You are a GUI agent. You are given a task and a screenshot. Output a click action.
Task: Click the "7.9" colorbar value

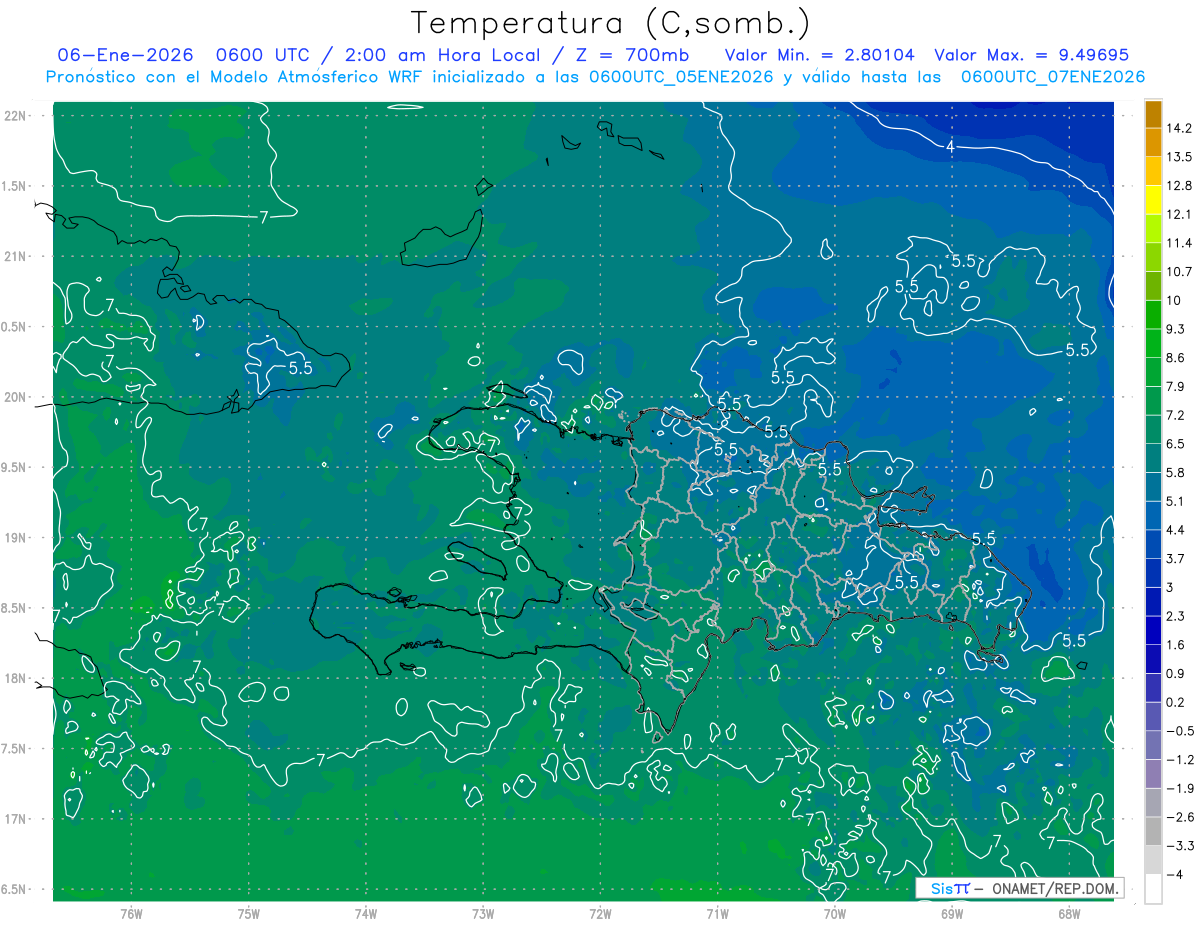[x=1176, y=387]
